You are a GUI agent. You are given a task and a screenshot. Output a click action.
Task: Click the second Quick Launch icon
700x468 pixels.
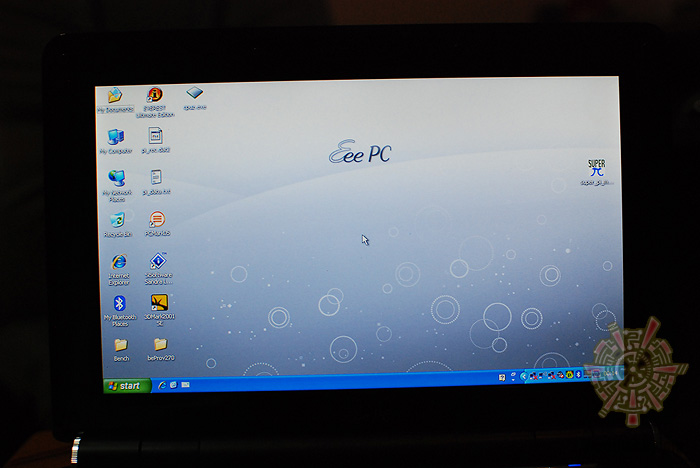pos(174,385)
